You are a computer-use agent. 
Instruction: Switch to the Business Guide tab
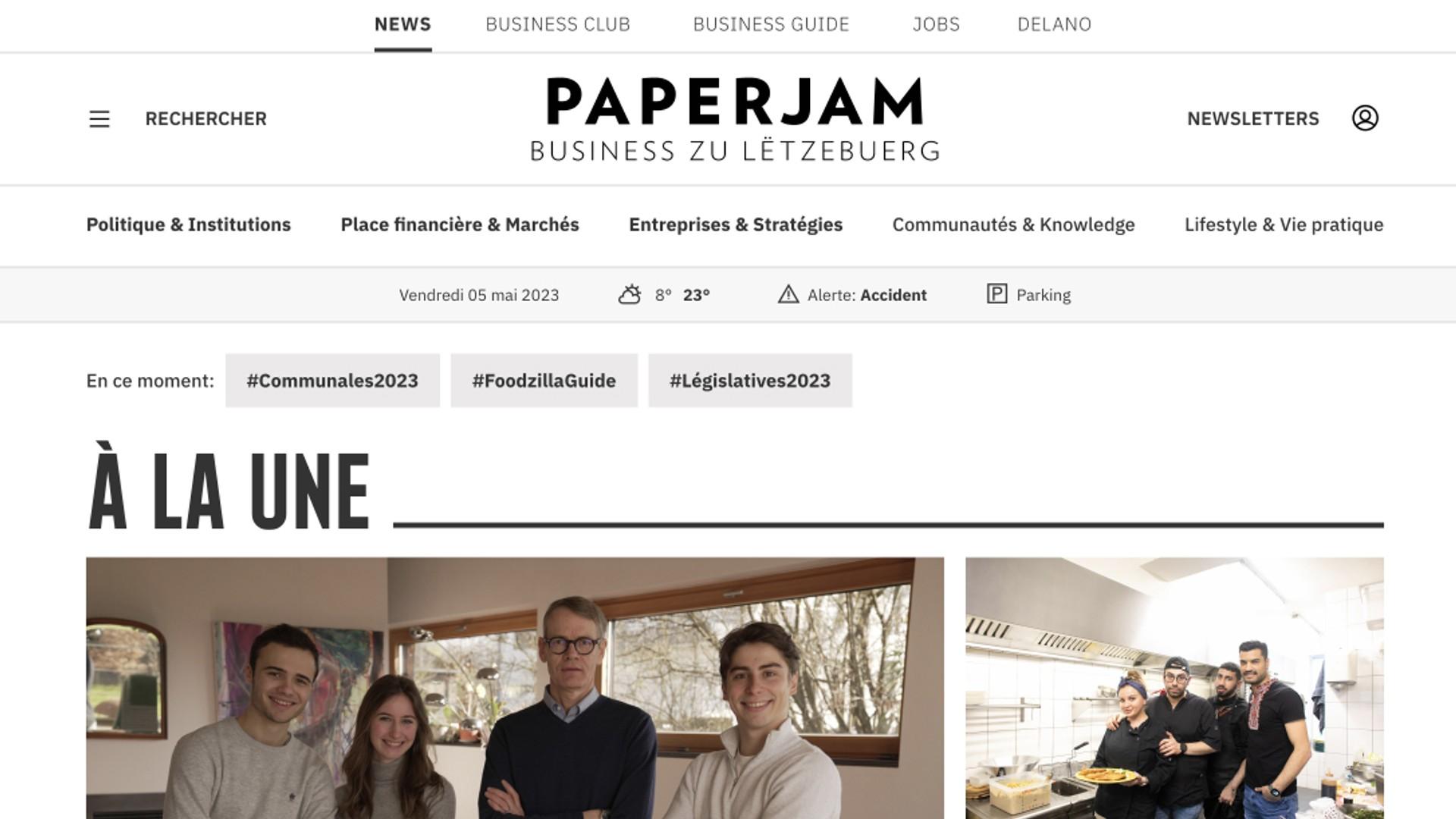771,24
